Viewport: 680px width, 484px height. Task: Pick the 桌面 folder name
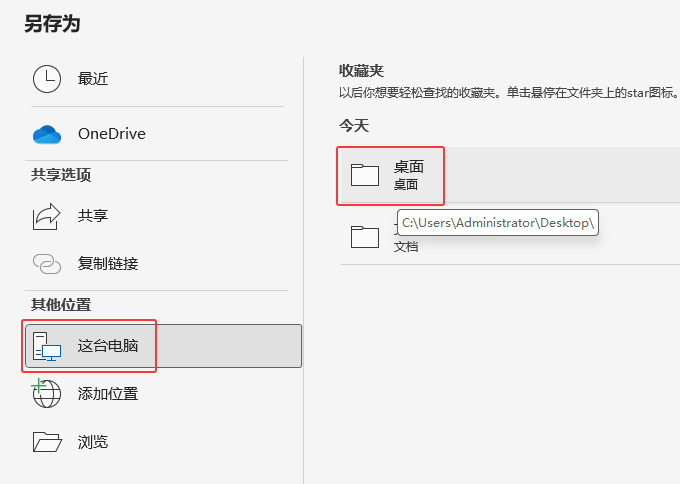click(x=408, y=167)
